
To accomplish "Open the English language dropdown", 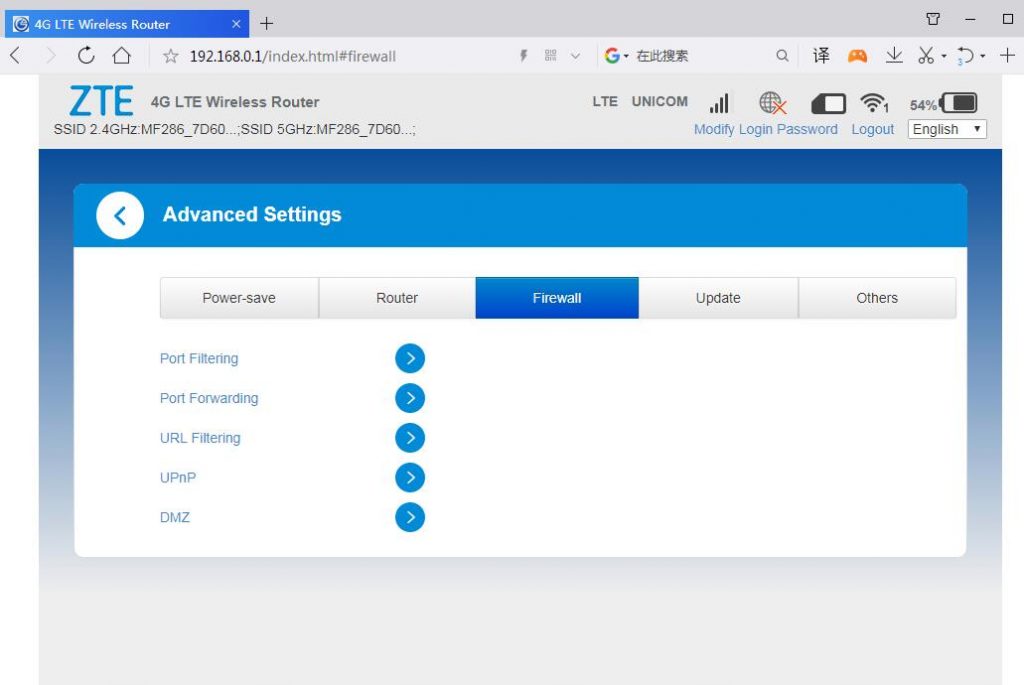I will [x=945, y=129].
